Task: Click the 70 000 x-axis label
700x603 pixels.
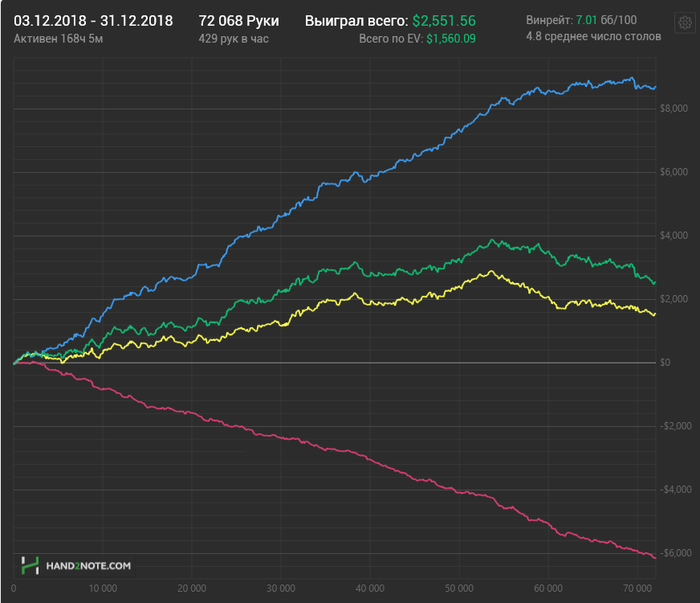Action: tap(637, 589)
